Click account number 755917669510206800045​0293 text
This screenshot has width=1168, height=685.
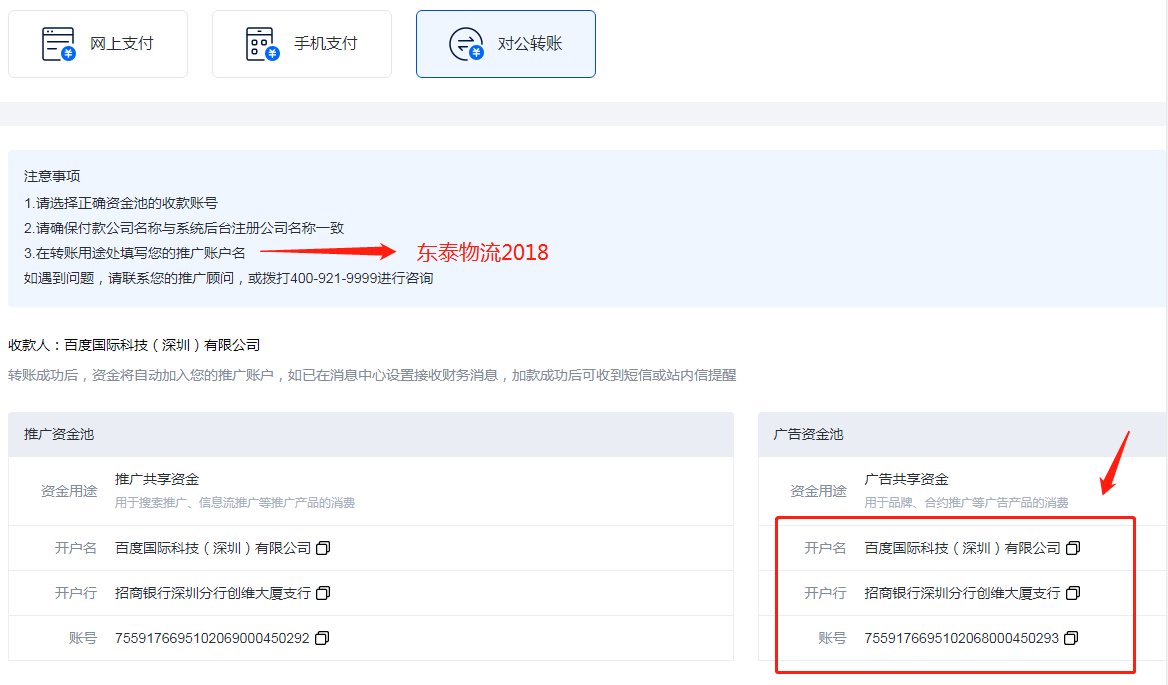(x=962, y=638)
